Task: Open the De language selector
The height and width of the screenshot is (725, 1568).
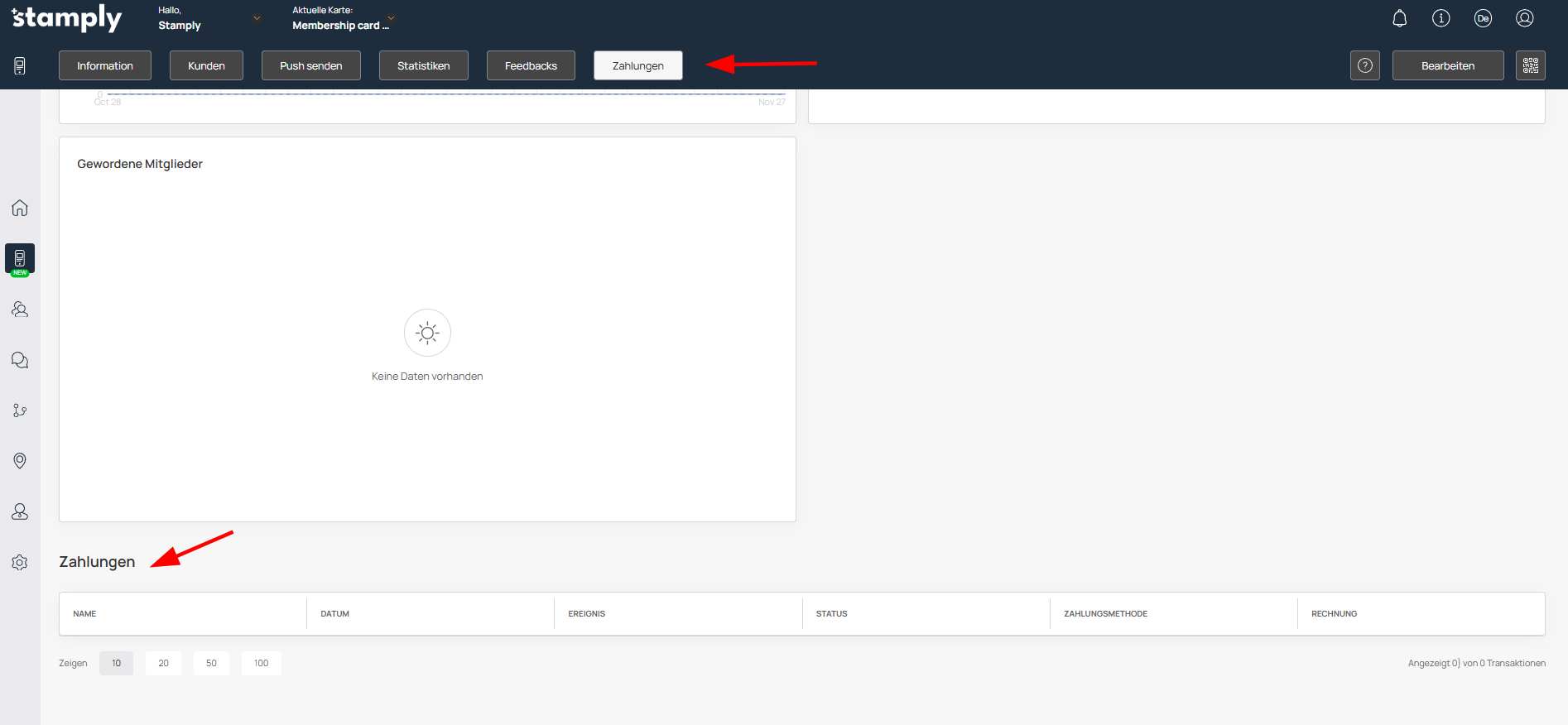Action: point(1483,18)
